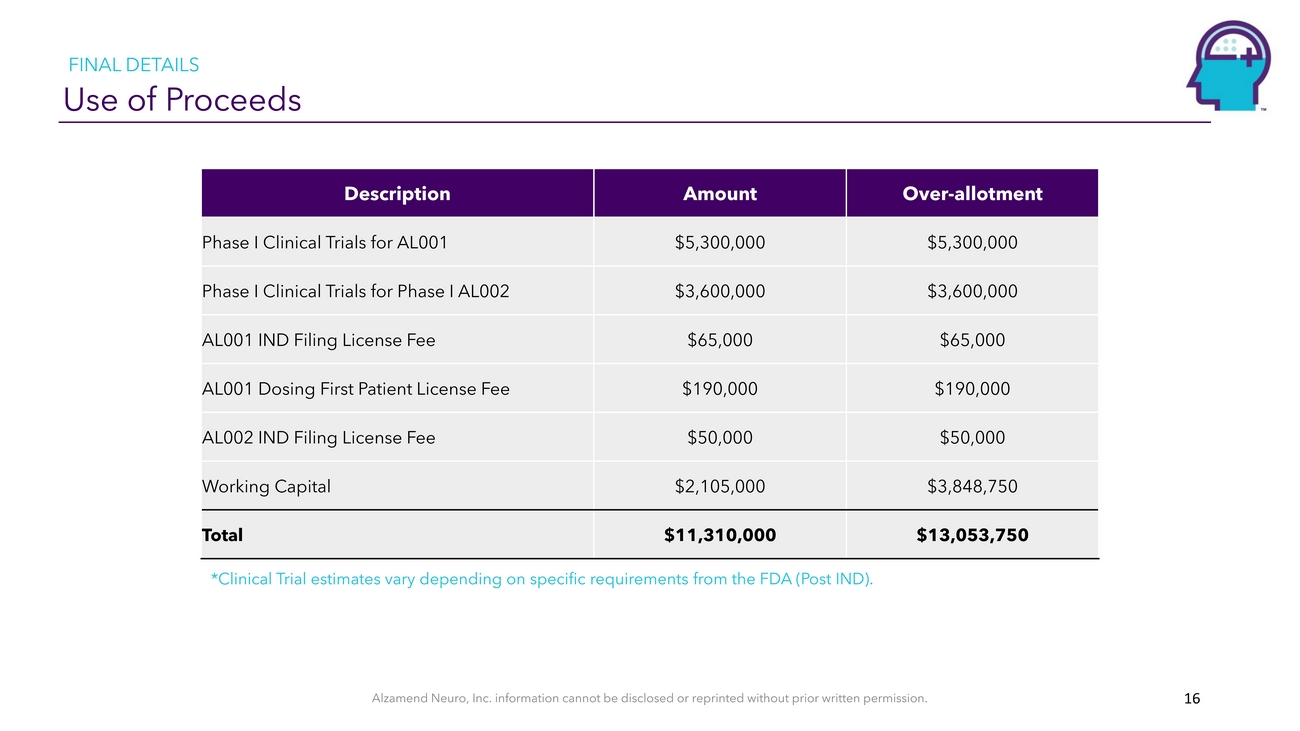Click the Alzamend Neuro disclosure footer text

tap(649, 699)
